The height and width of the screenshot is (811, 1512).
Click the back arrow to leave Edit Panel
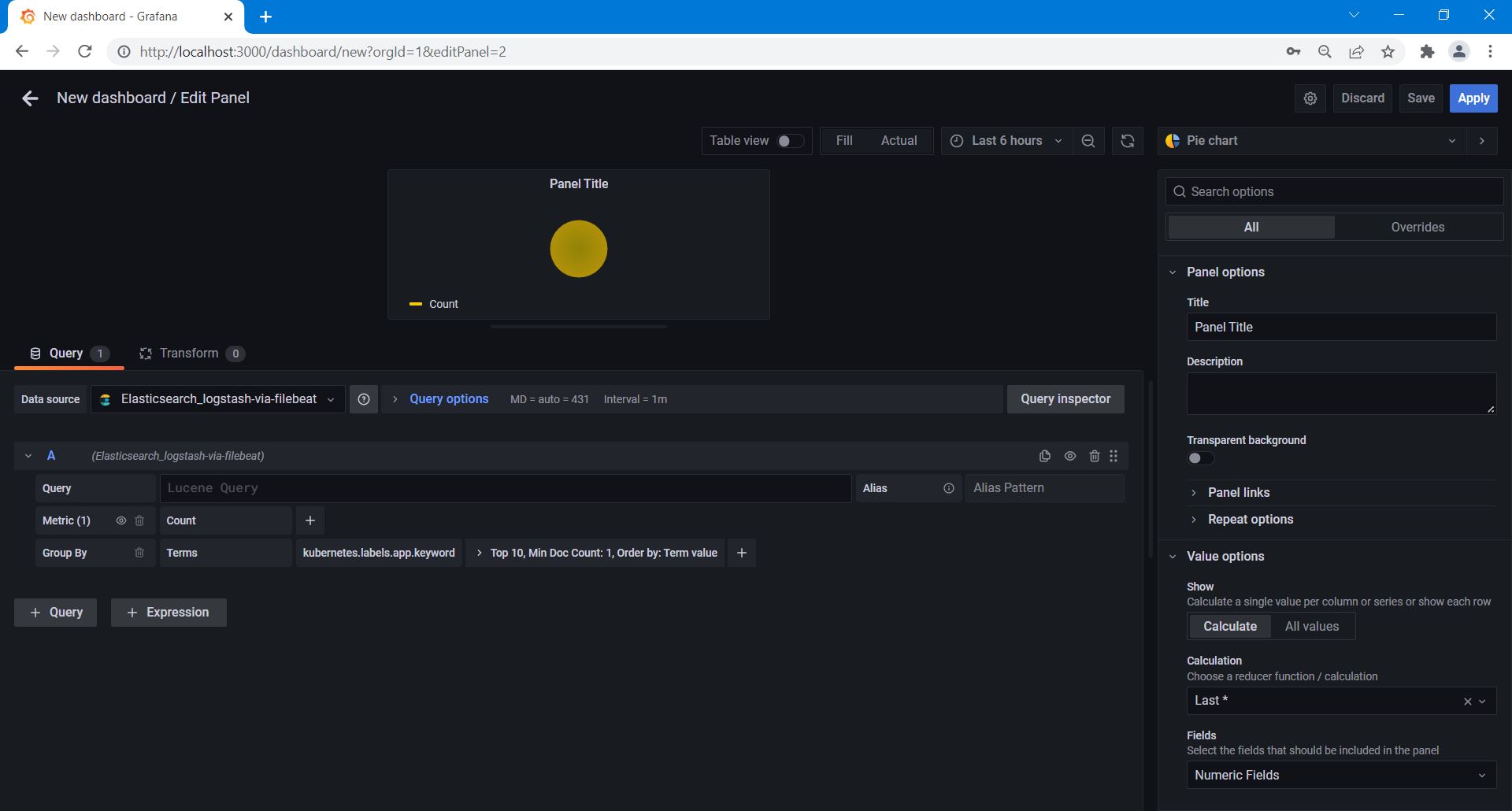[x=30, y=98]
